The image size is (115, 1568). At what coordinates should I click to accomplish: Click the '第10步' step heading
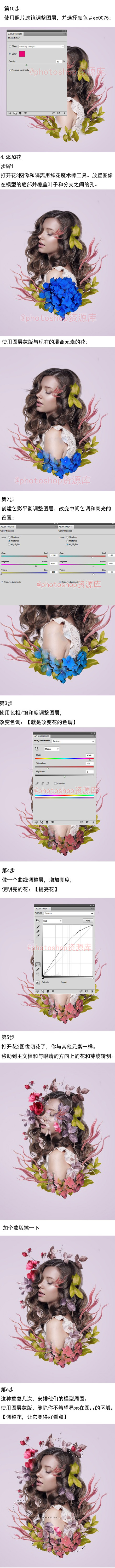point(12,9)
